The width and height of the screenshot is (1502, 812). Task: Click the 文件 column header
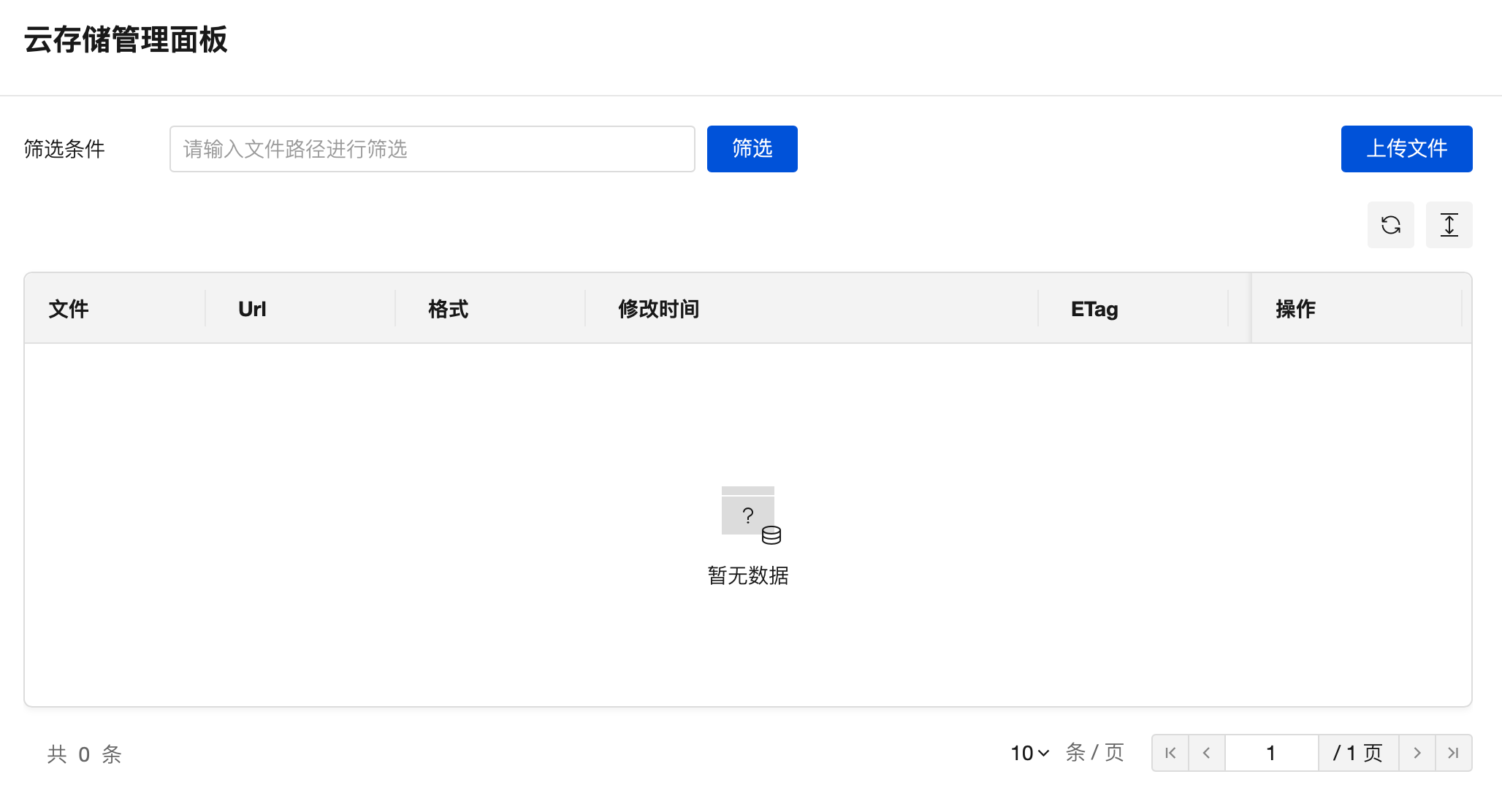click(69, 309)
